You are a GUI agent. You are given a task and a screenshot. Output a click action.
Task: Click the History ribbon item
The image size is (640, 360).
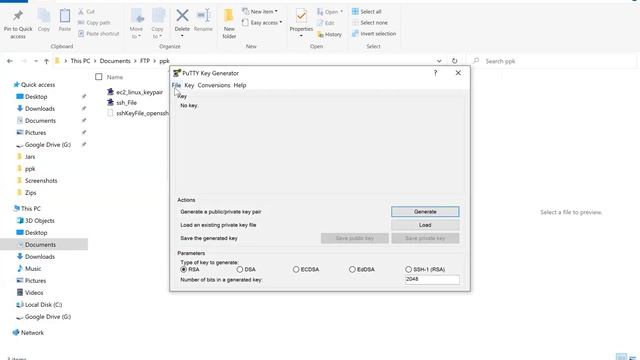[x=329, y=34]
